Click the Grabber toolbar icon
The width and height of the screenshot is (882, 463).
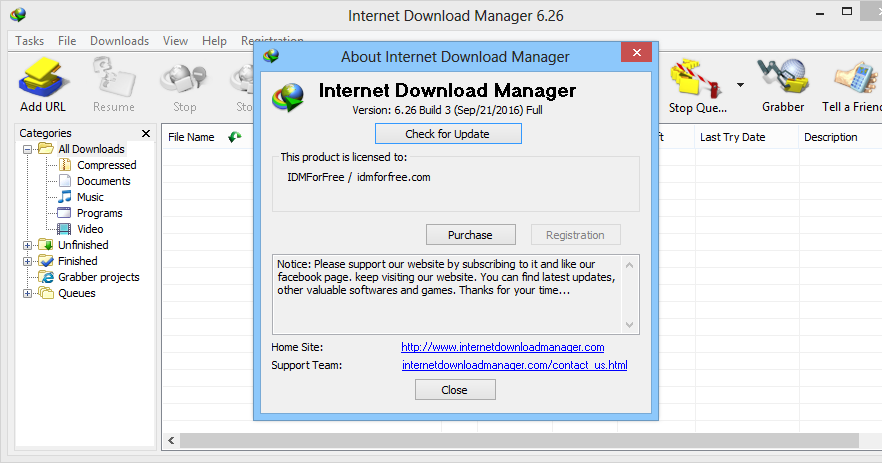[782, 84]
